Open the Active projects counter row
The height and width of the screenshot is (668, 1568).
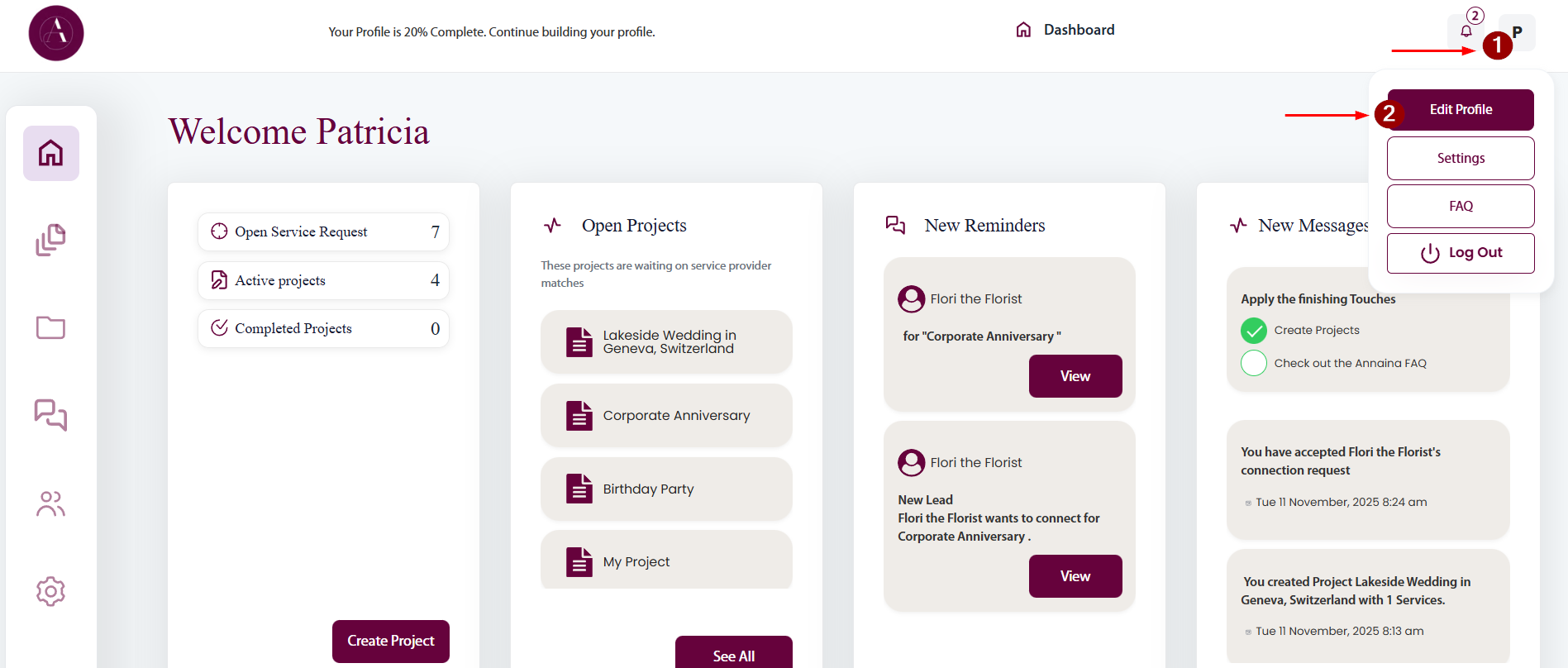(323, 280)
